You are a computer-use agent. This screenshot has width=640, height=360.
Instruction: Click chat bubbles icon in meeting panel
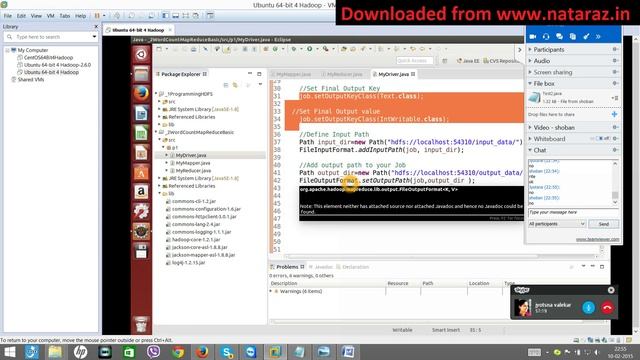pyautogui.click(x=559, y=37)
